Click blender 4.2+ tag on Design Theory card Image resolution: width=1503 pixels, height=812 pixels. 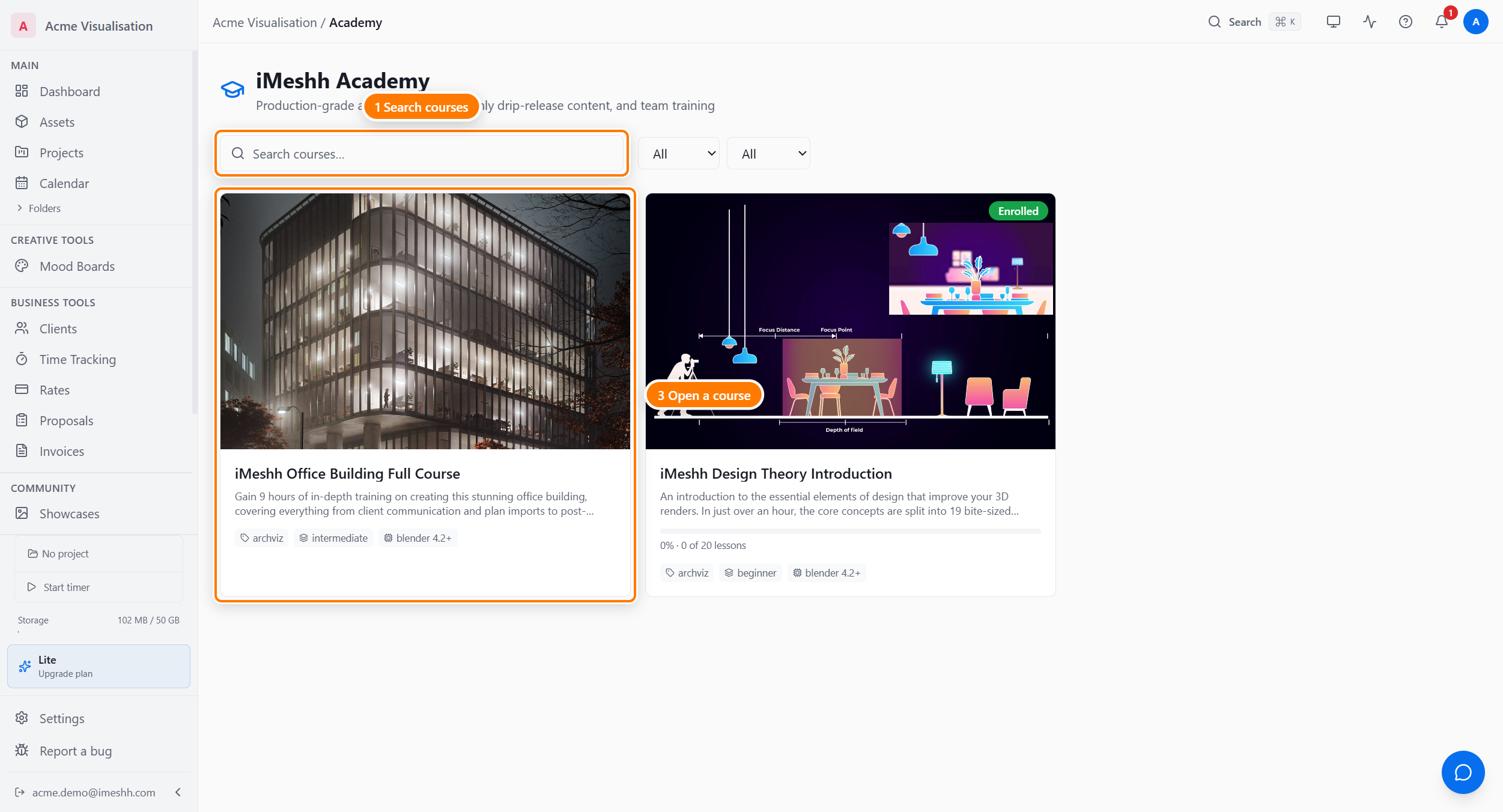827,573
